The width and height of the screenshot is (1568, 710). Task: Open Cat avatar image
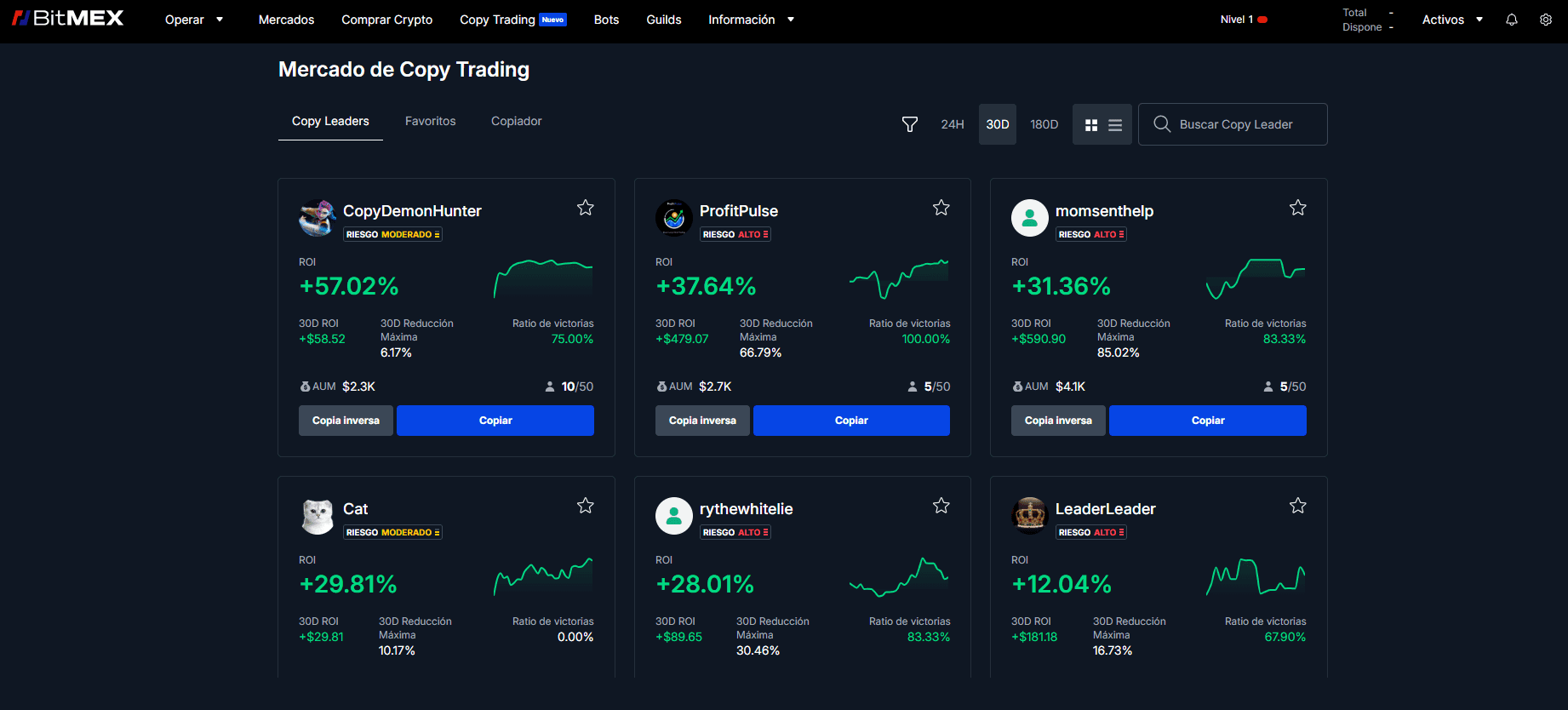tap(318, 516)
